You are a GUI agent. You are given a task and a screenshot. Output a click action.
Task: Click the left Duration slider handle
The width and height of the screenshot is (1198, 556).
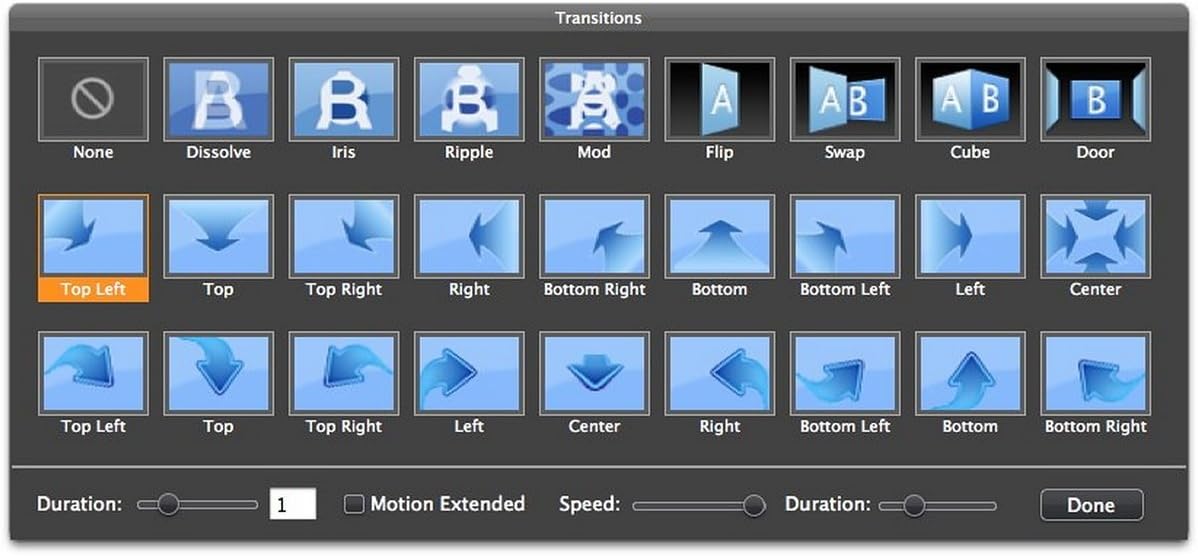(x=168, y=506)
